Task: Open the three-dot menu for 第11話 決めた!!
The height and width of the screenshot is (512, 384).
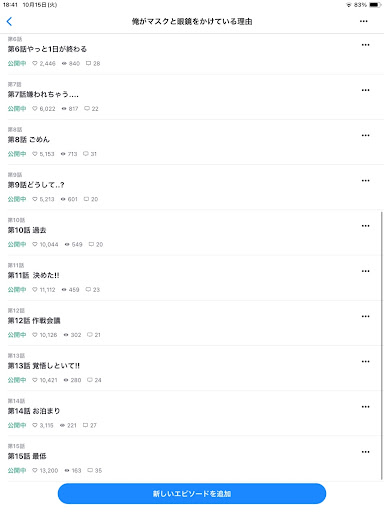Action: pyautogui.click(x=365, y=271)
